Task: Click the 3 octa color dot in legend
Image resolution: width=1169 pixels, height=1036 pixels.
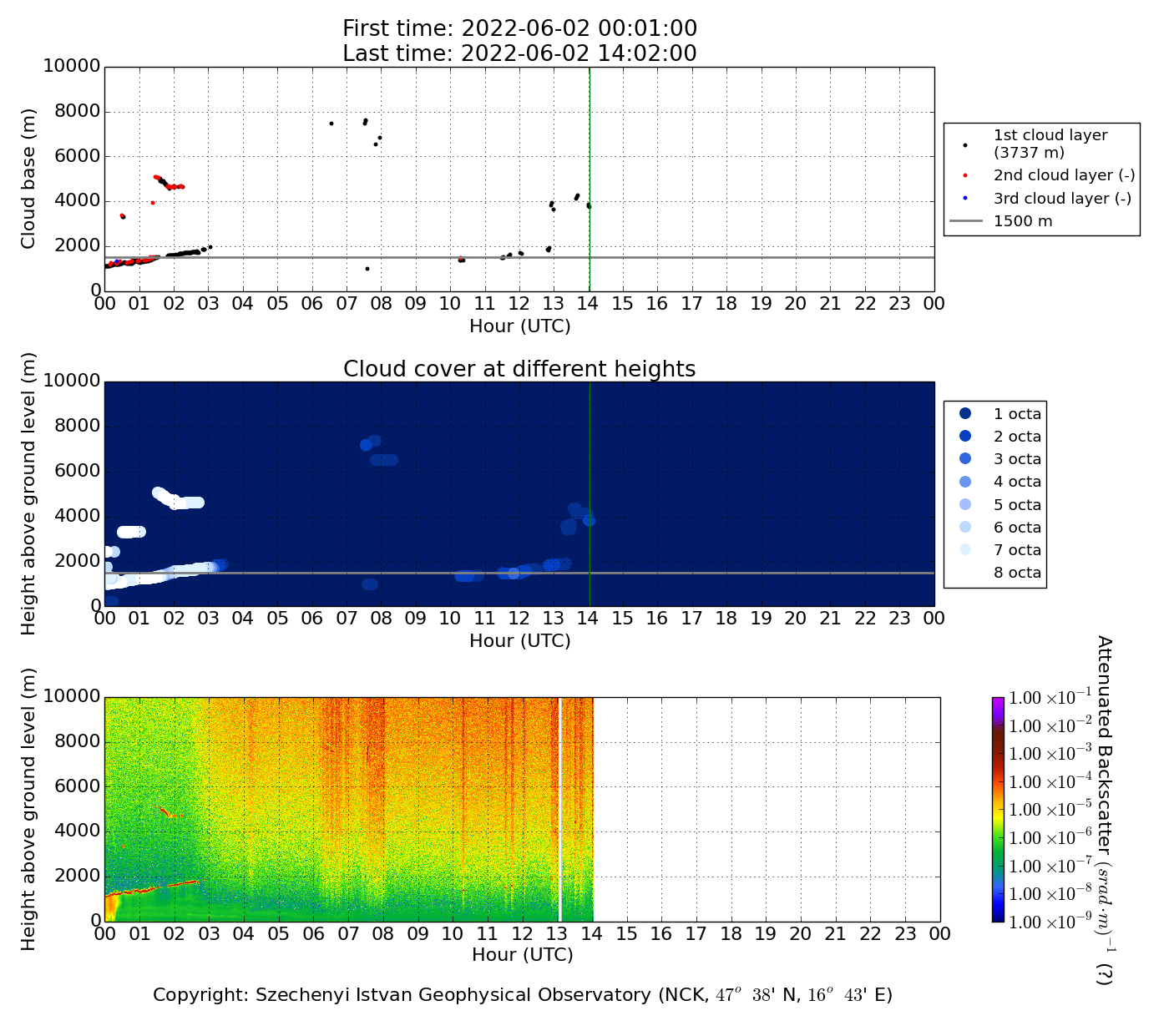Action: coord(965,458)
